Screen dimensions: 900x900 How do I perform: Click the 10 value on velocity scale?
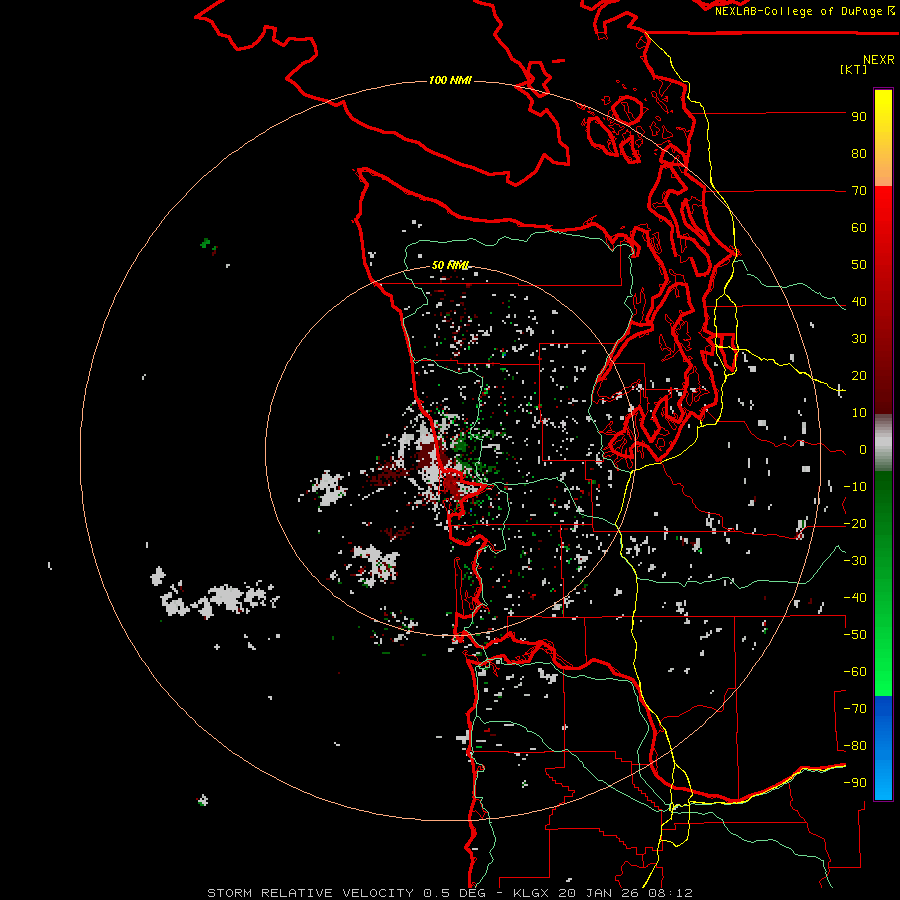point(859,413)
